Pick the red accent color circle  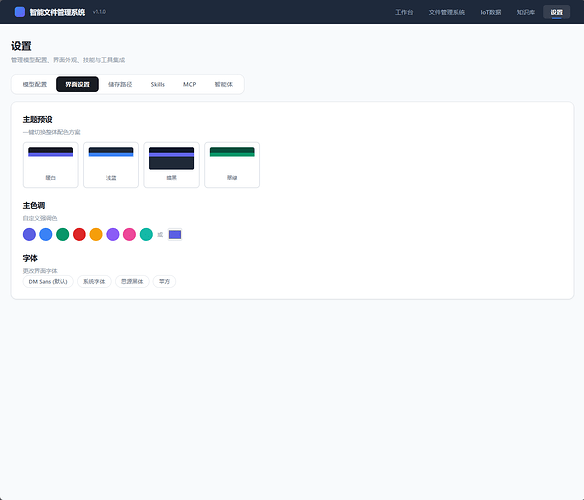79,234
